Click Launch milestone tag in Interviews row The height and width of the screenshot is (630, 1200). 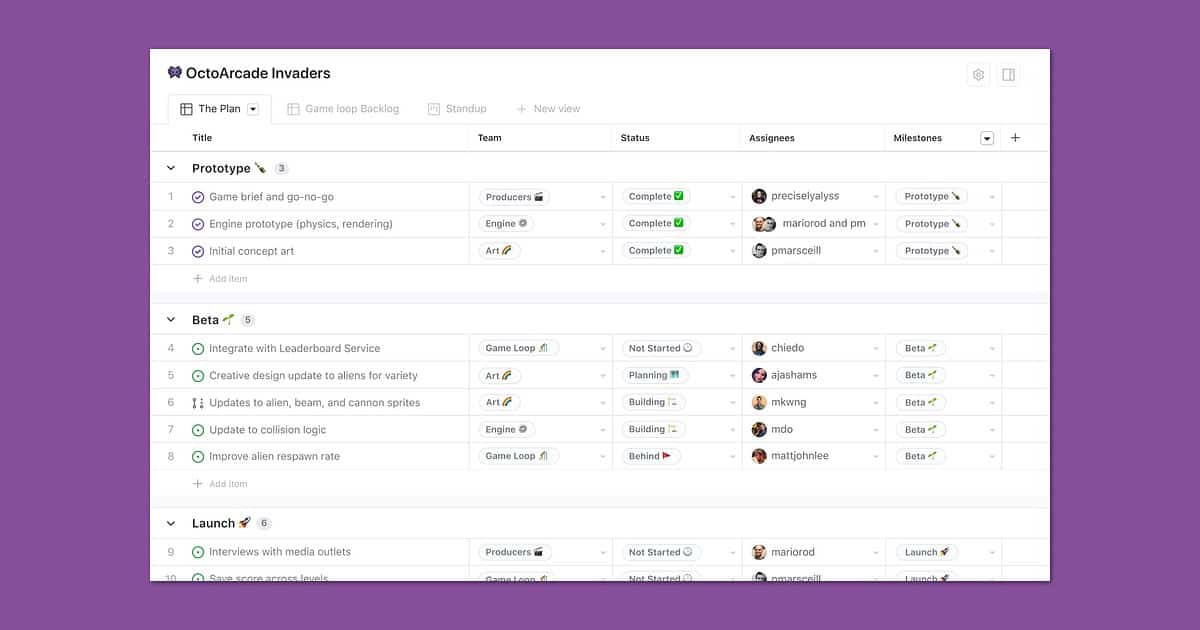coord(927,552)
